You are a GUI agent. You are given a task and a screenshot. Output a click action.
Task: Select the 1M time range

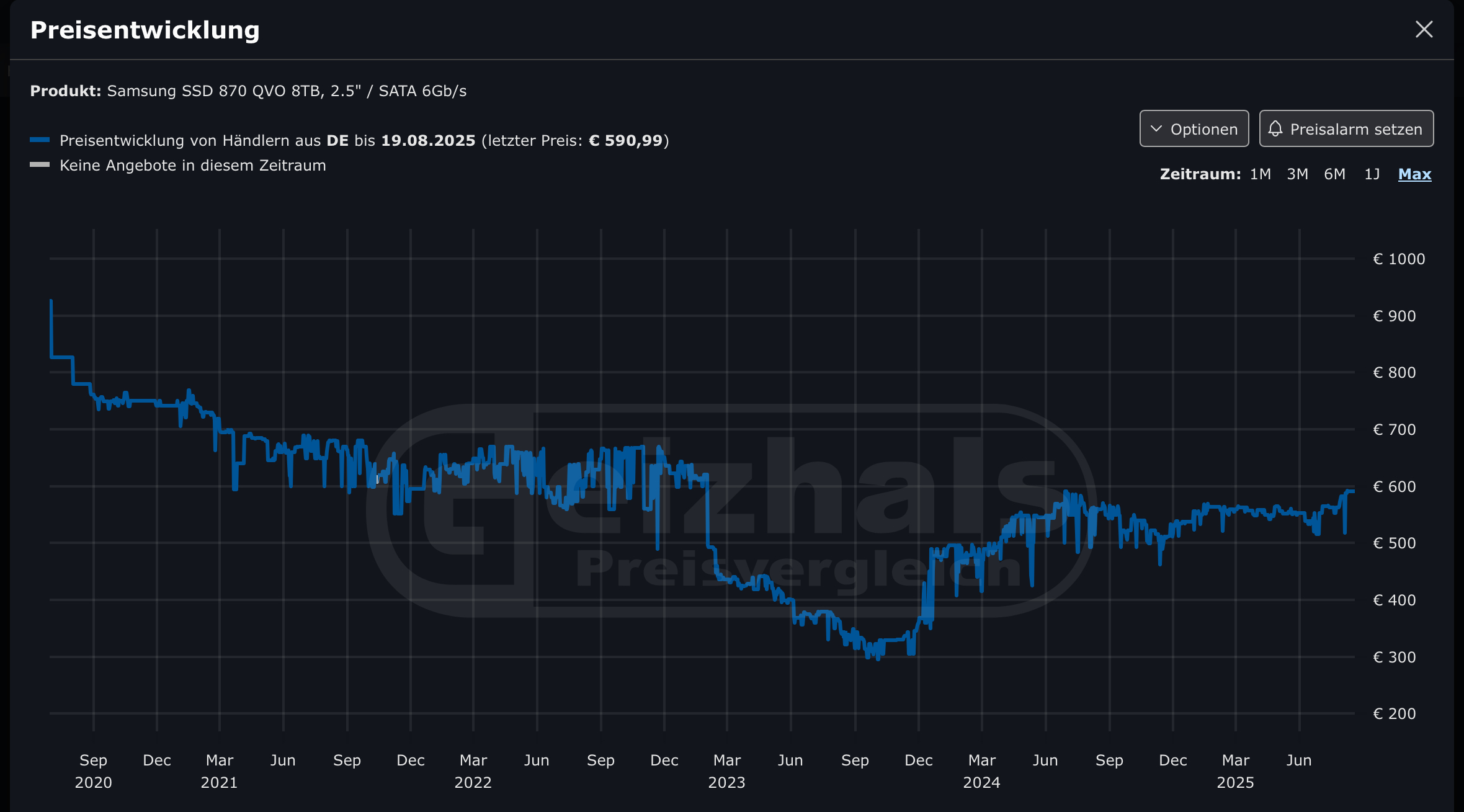(x=1261, y=174)
